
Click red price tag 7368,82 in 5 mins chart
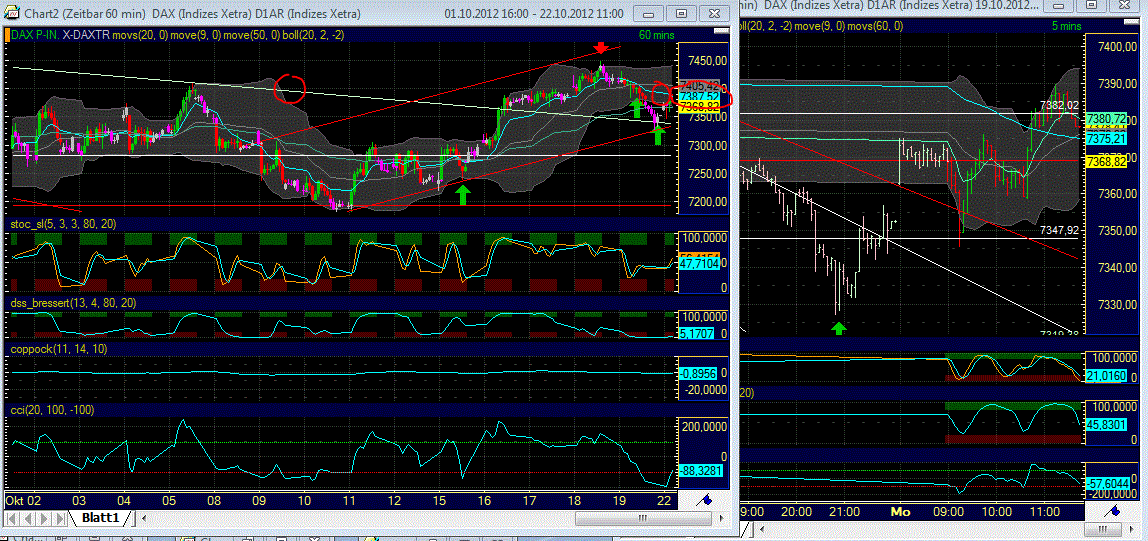tap(1105, 160)
